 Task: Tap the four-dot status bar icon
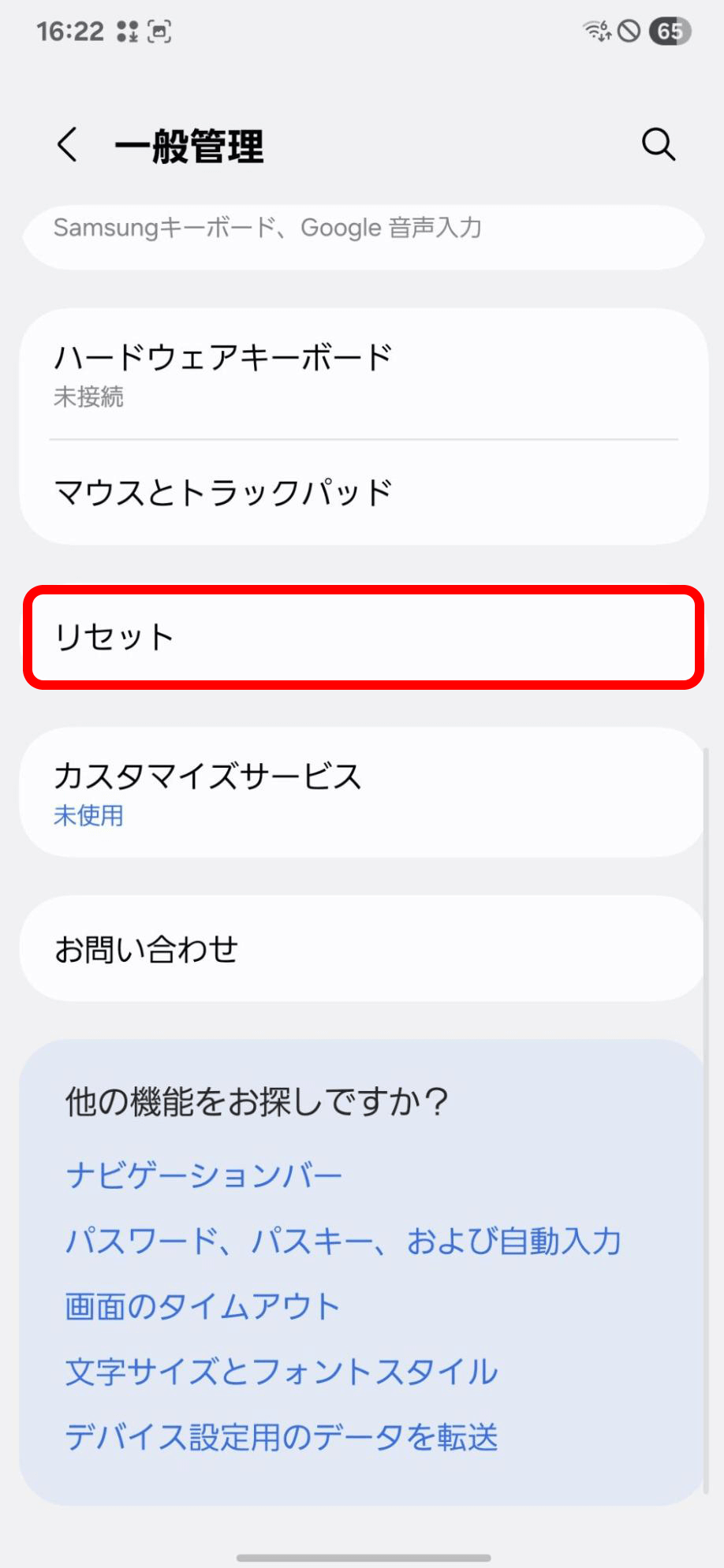coord(127,32)
